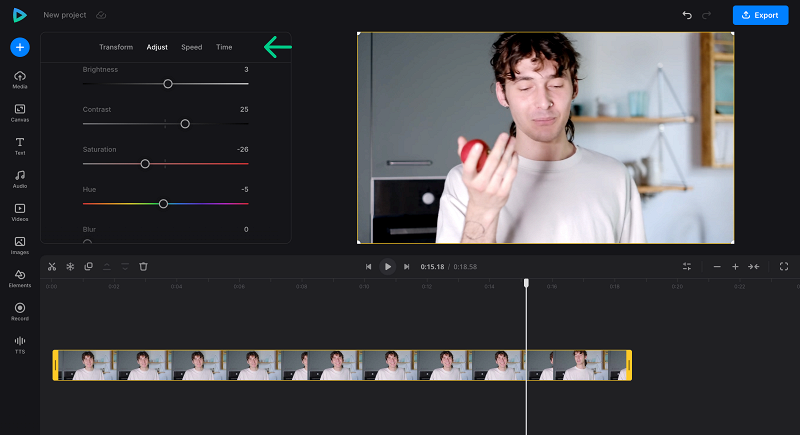Click the Brightness slider handle
The image size is (800, 435).
coord(168,84)
